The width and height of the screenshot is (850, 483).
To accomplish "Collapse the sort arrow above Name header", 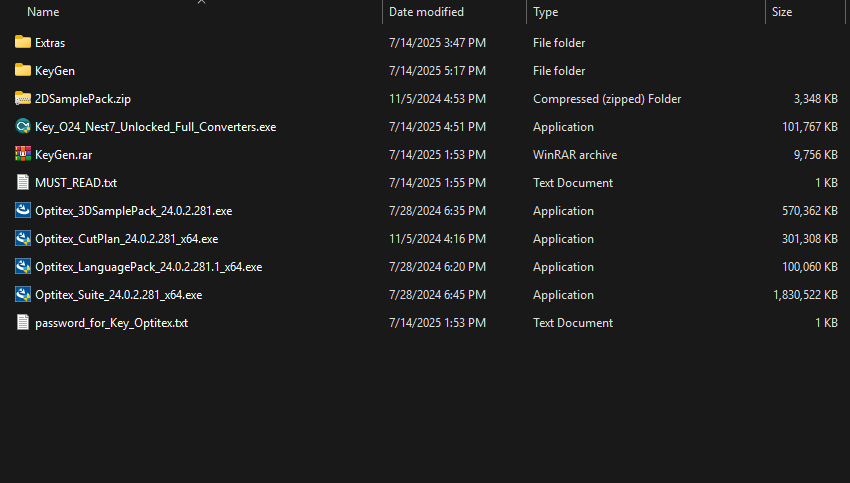I will [201, 3].
